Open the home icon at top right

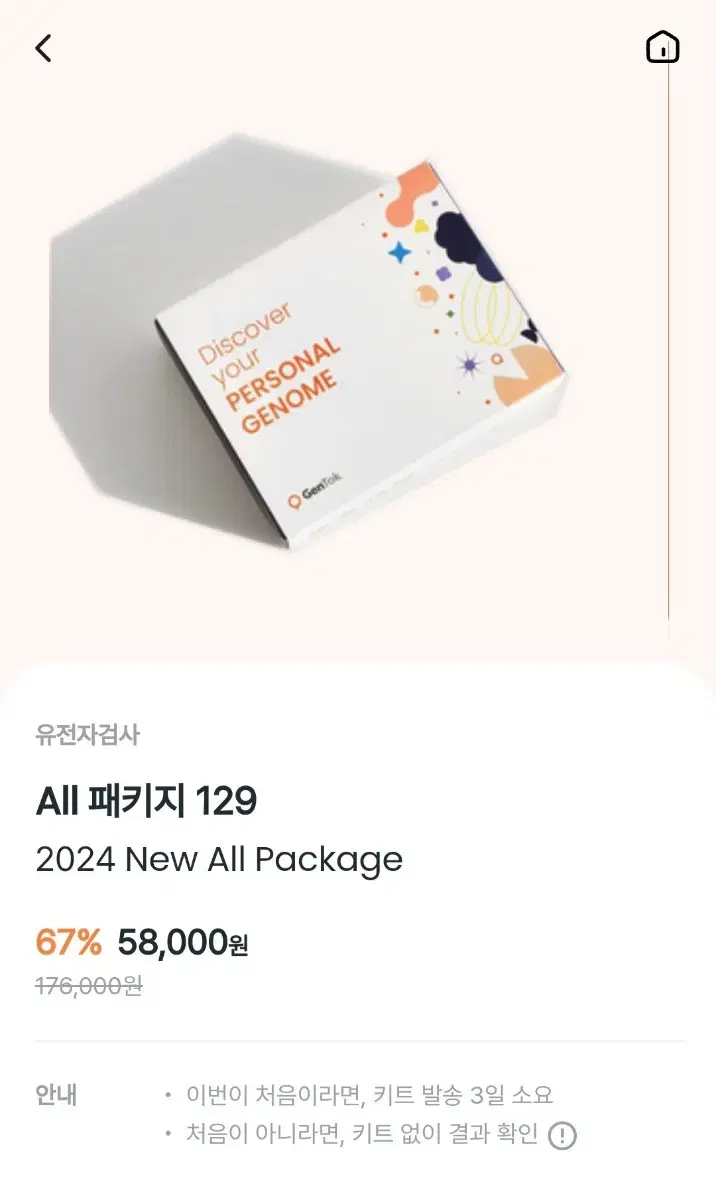point(663,47)
